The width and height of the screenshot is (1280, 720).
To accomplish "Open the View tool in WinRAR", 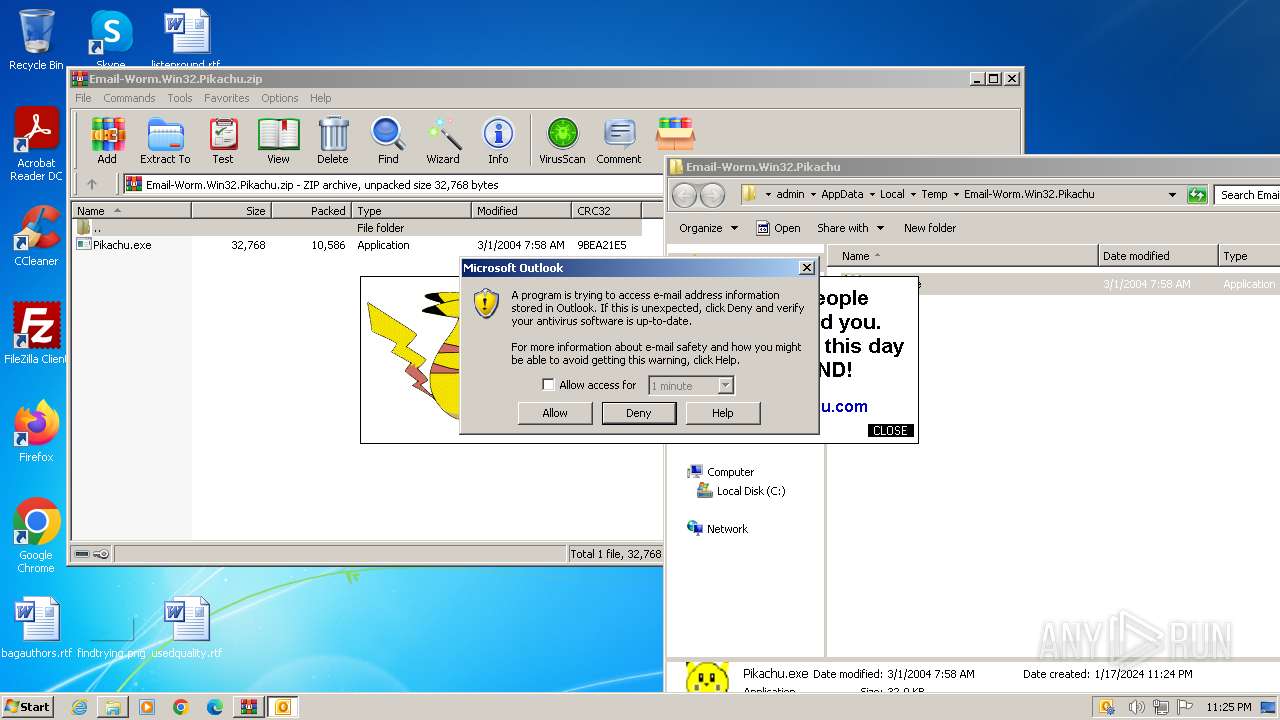I will click(278, 141).
